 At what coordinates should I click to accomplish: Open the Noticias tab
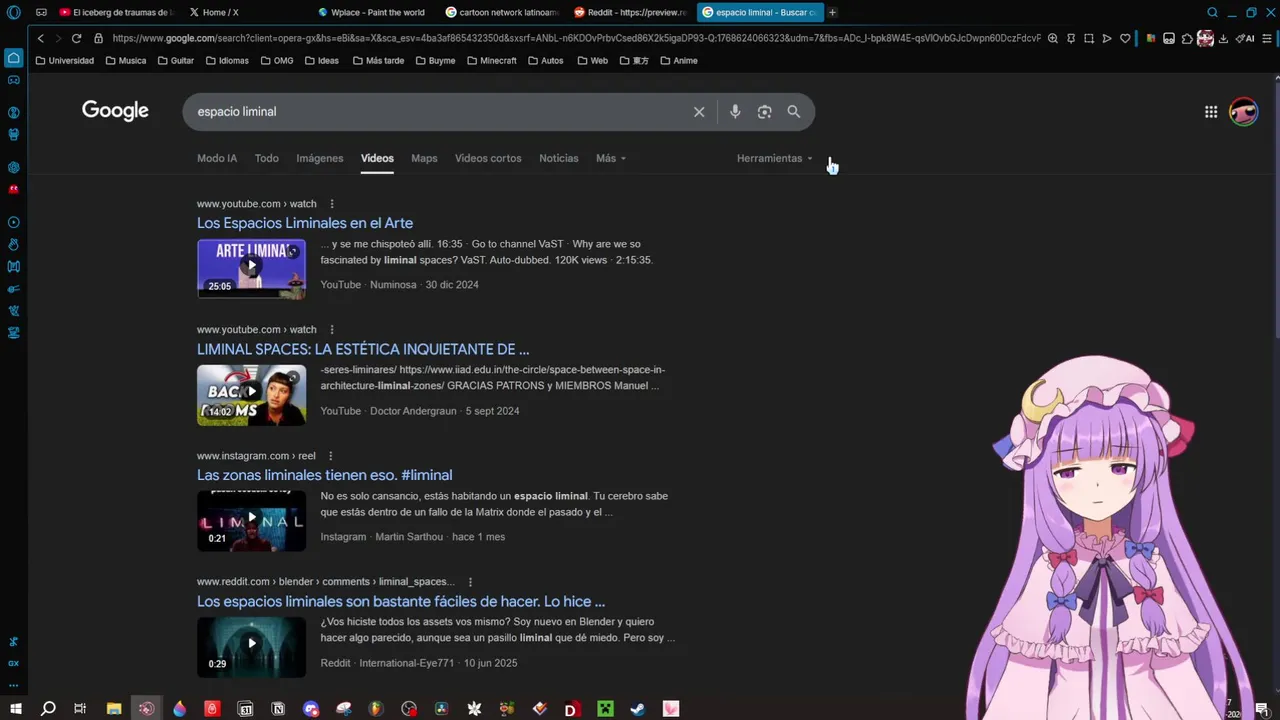click(x=559, y=158)
